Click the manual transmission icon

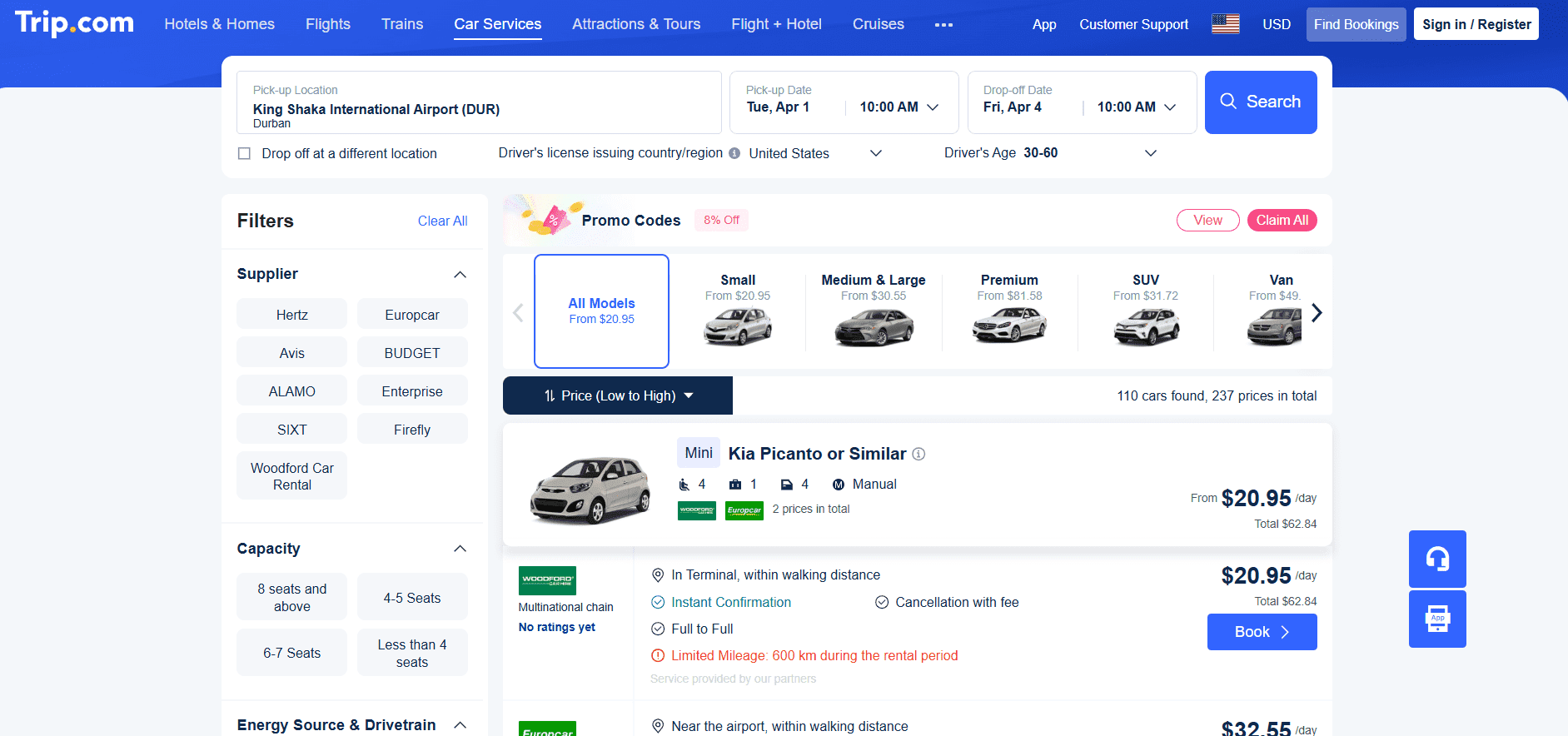(839, 485)
